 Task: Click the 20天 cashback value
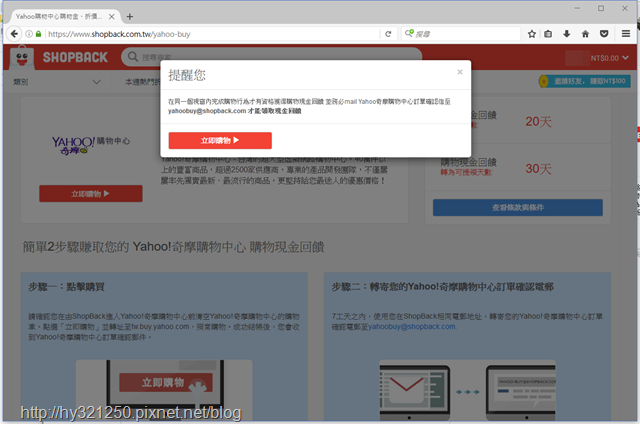(x=538, y=122)
